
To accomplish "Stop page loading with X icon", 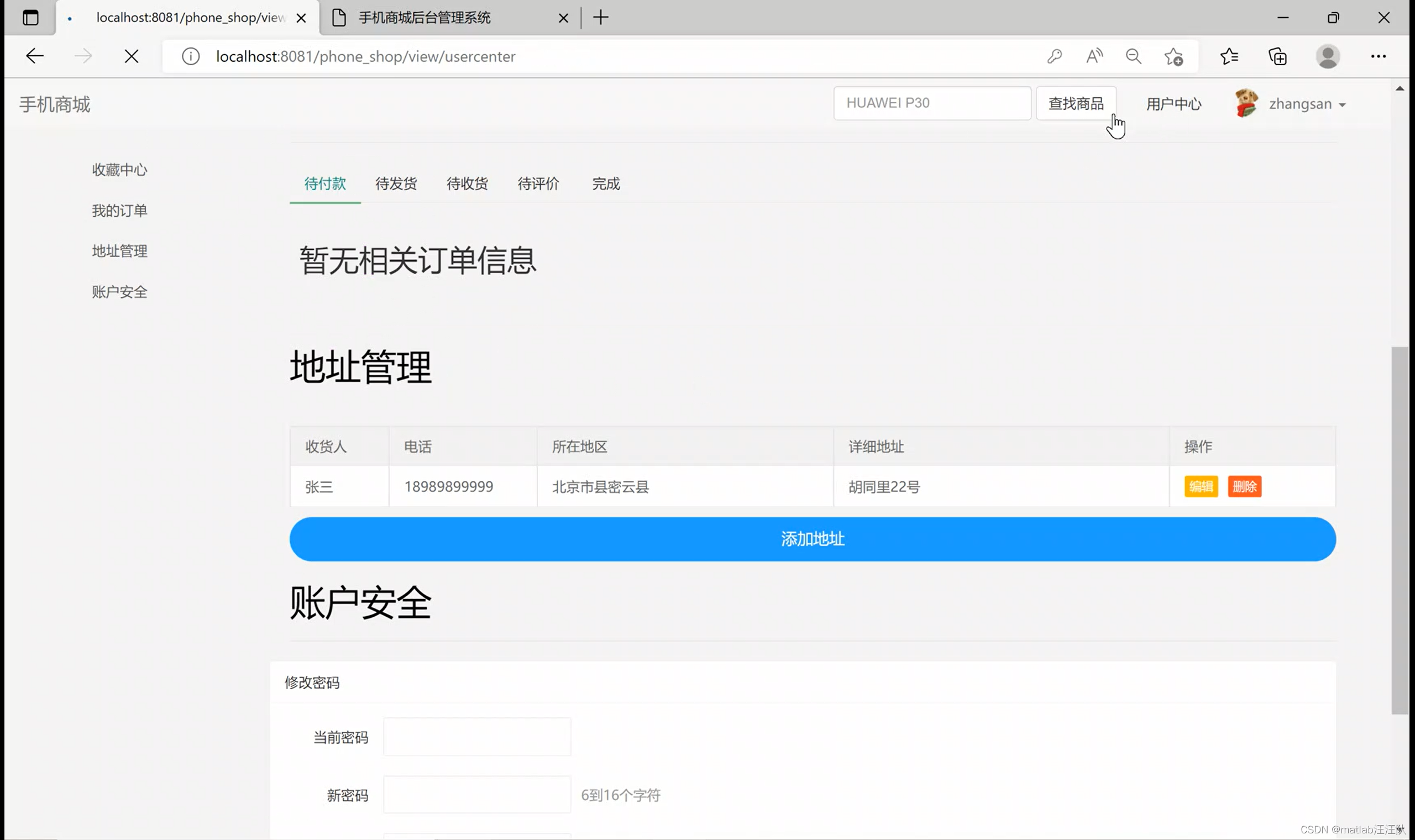I will click(132, 56).
